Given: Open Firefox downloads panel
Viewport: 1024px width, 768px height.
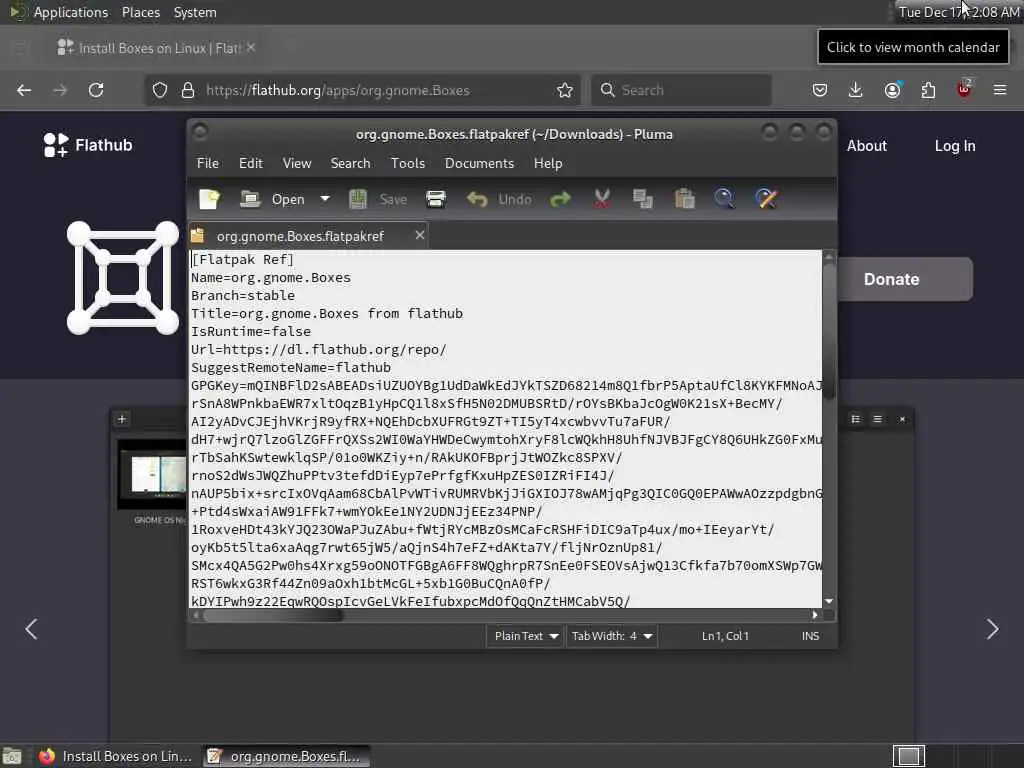Looking at the screenshot, I should point(856,90).
